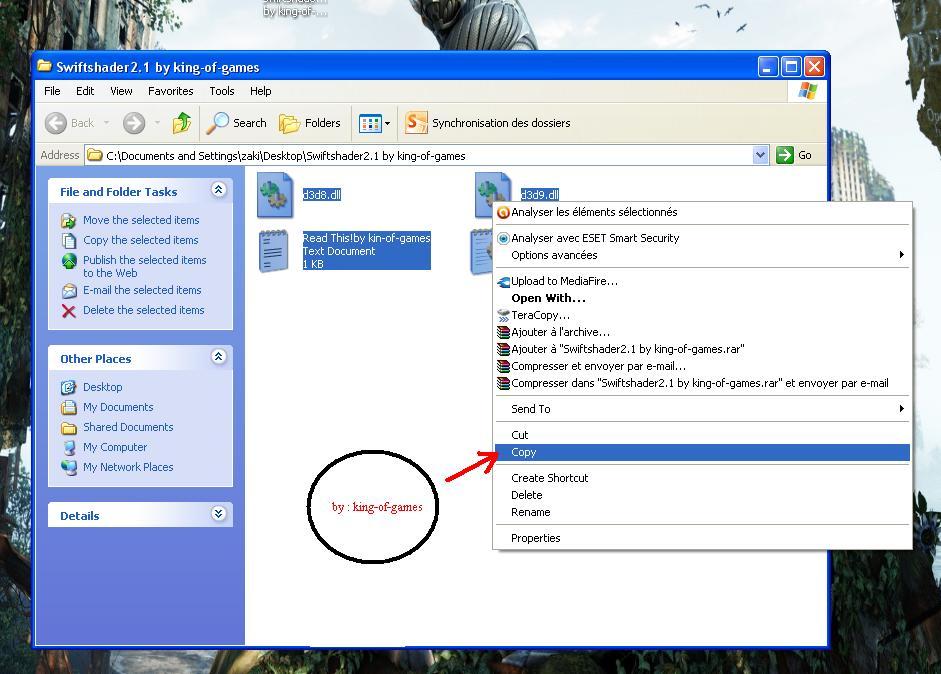
Task: Open the Search magnifier tool
Action: (x=236, y=123)
